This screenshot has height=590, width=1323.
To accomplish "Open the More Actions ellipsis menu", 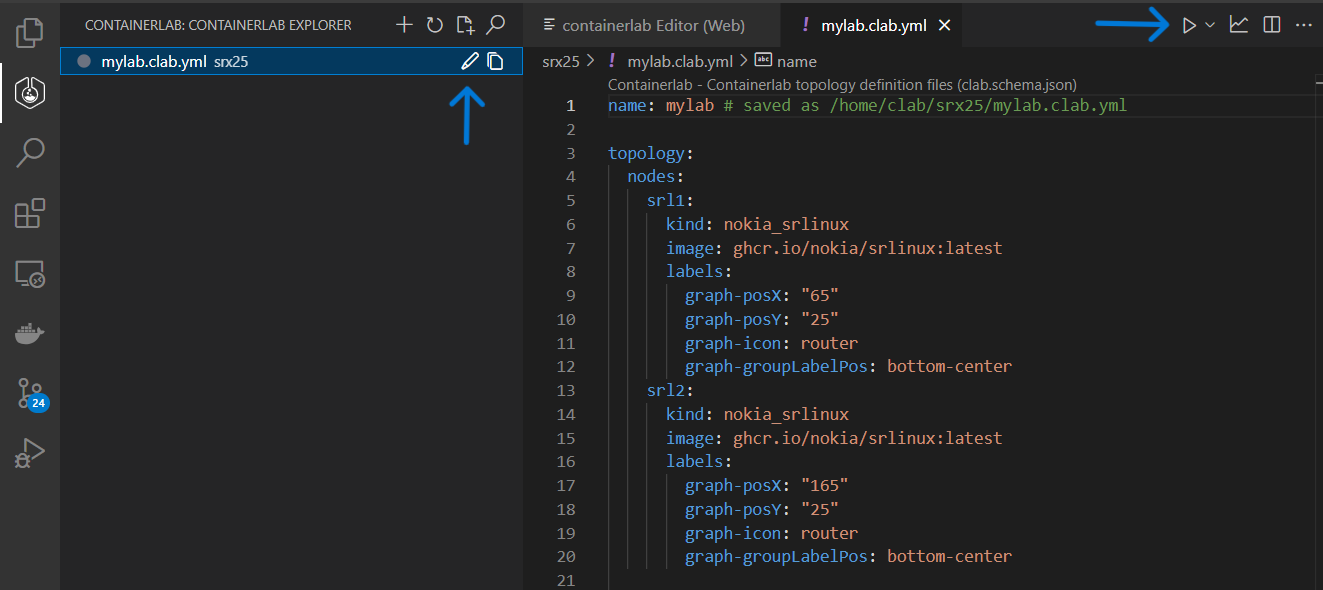I will pos(1303,25).
